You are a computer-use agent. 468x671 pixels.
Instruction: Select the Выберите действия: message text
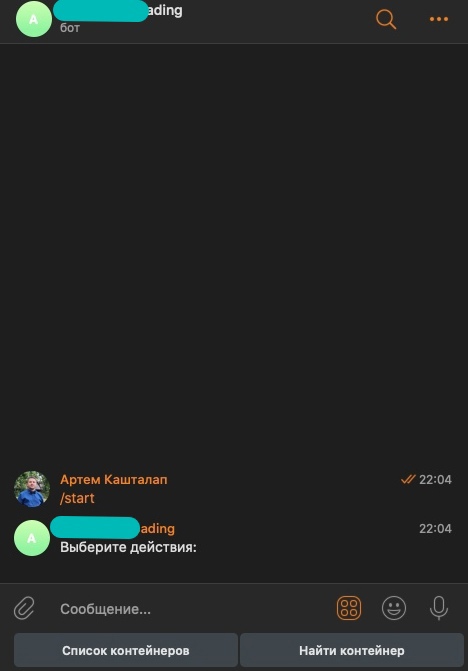coord(128,547)
